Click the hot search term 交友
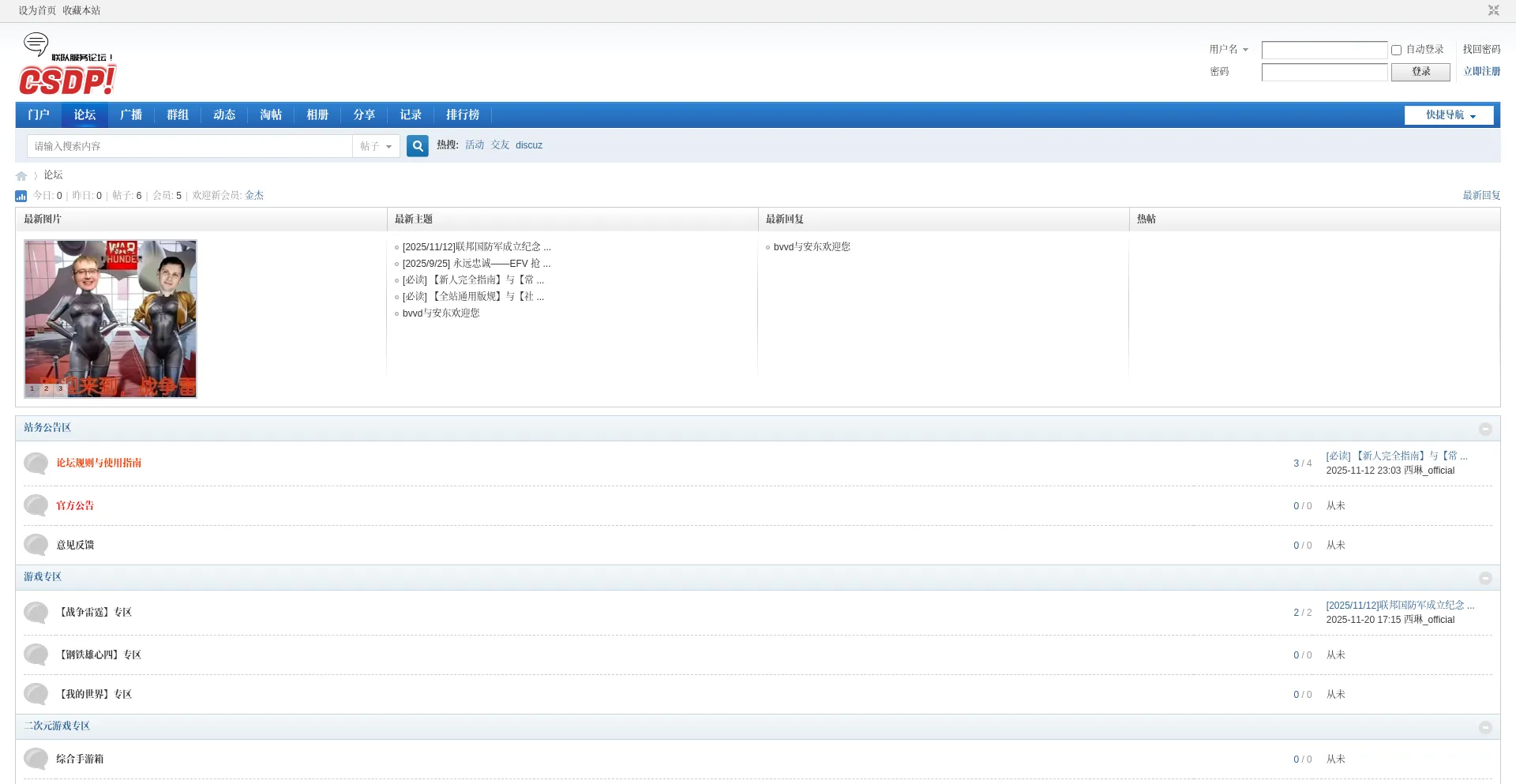Image resolution: width=1516 pixels, height=784 pixels. [501, 145]
